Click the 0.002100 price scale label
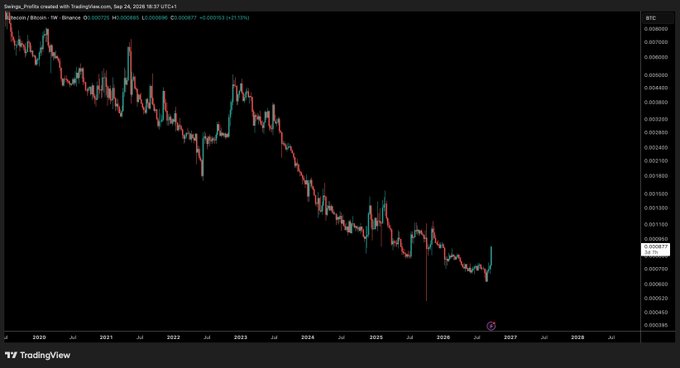Screen dimensions: 680x368 [655, 161]
